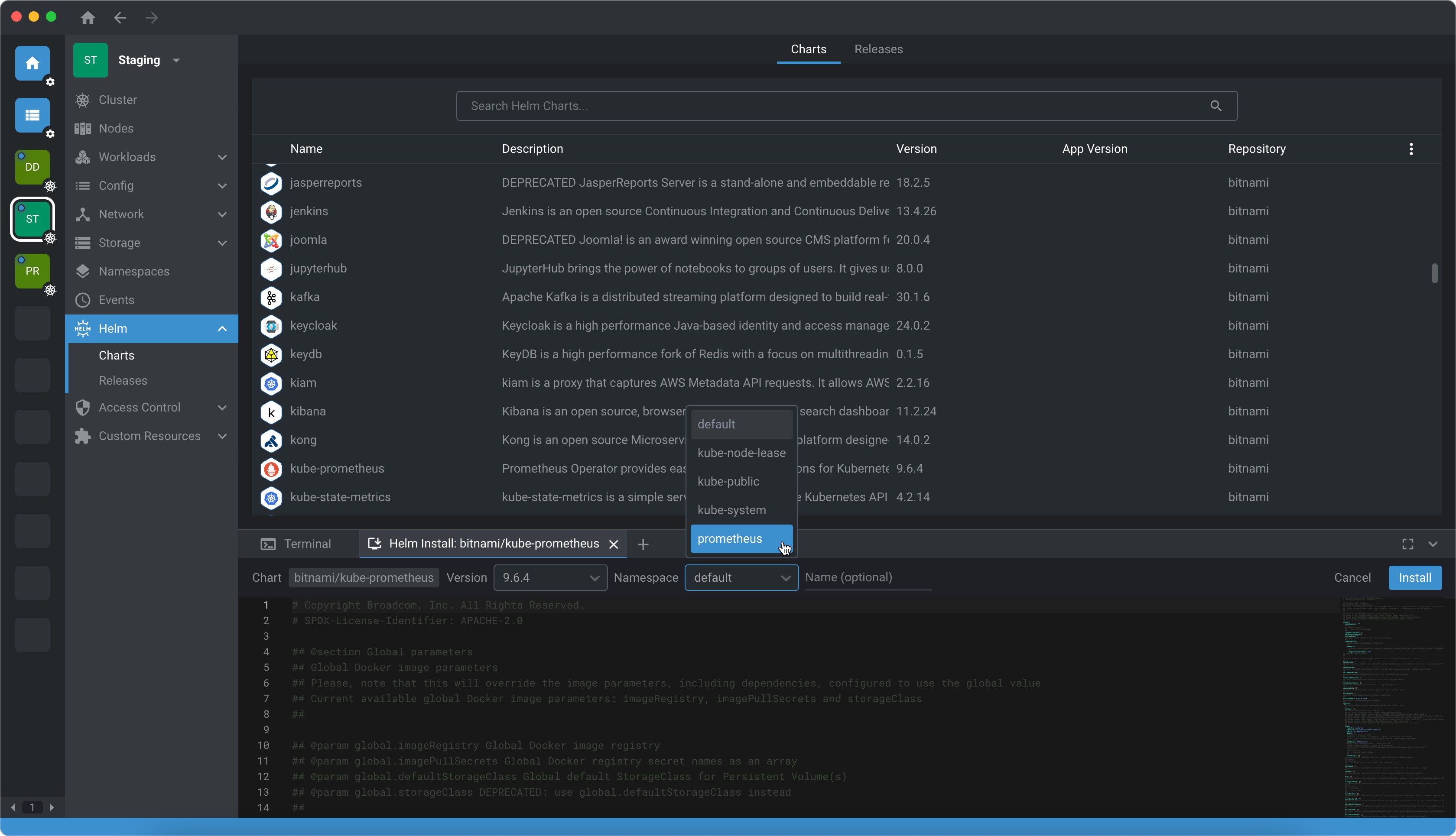Maximize the dock panel with fullscreen icon
The image size is (1456, 836).
tap(1407, 544)
